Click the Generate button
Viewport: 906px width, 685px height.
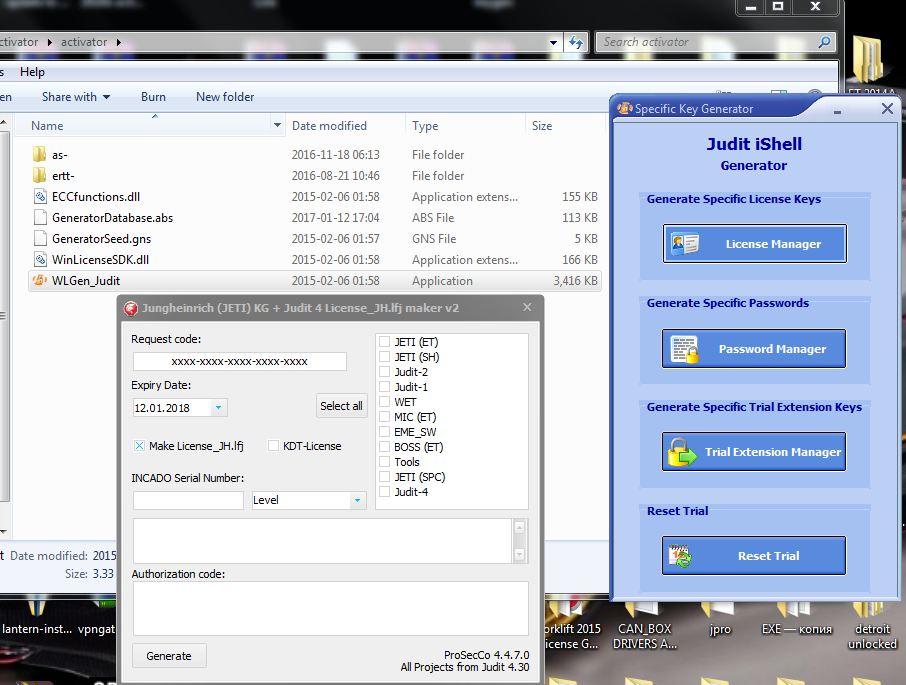(x=169, y=656)
